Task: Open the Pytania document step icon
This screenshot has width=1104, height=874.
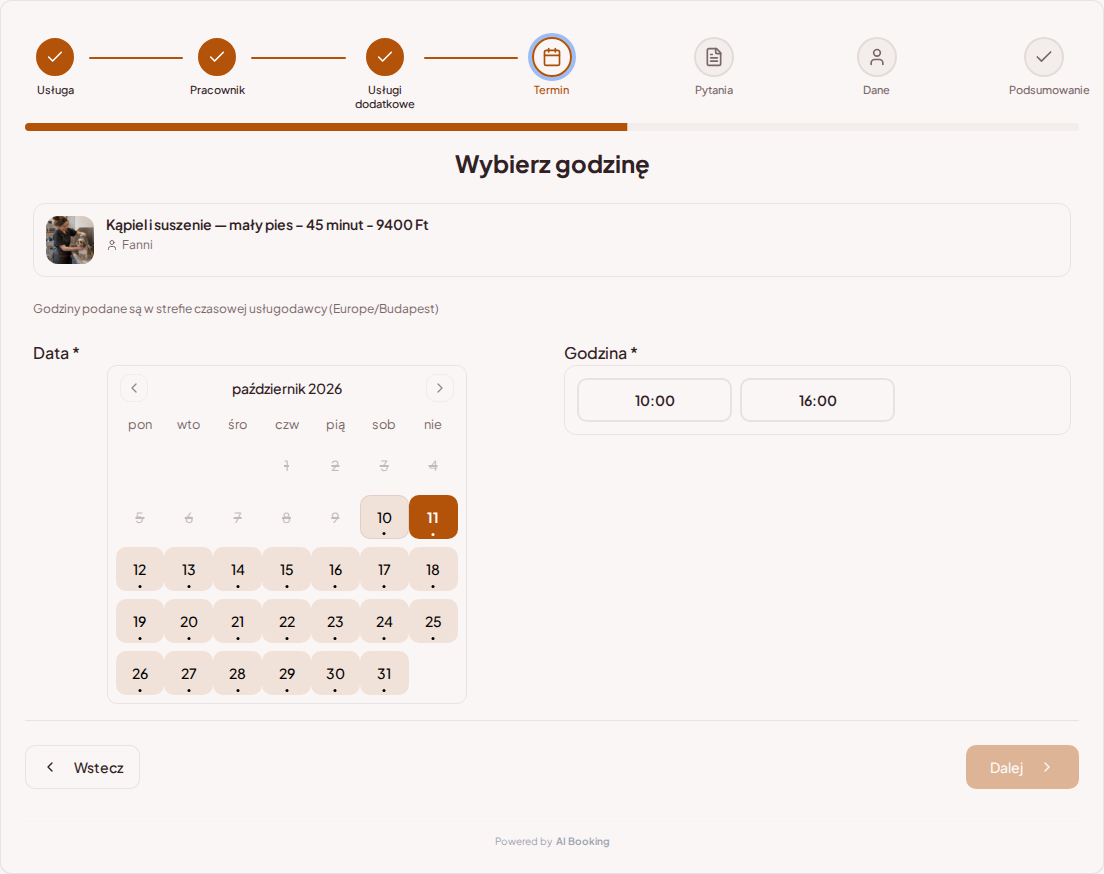Action: point(714,57)
